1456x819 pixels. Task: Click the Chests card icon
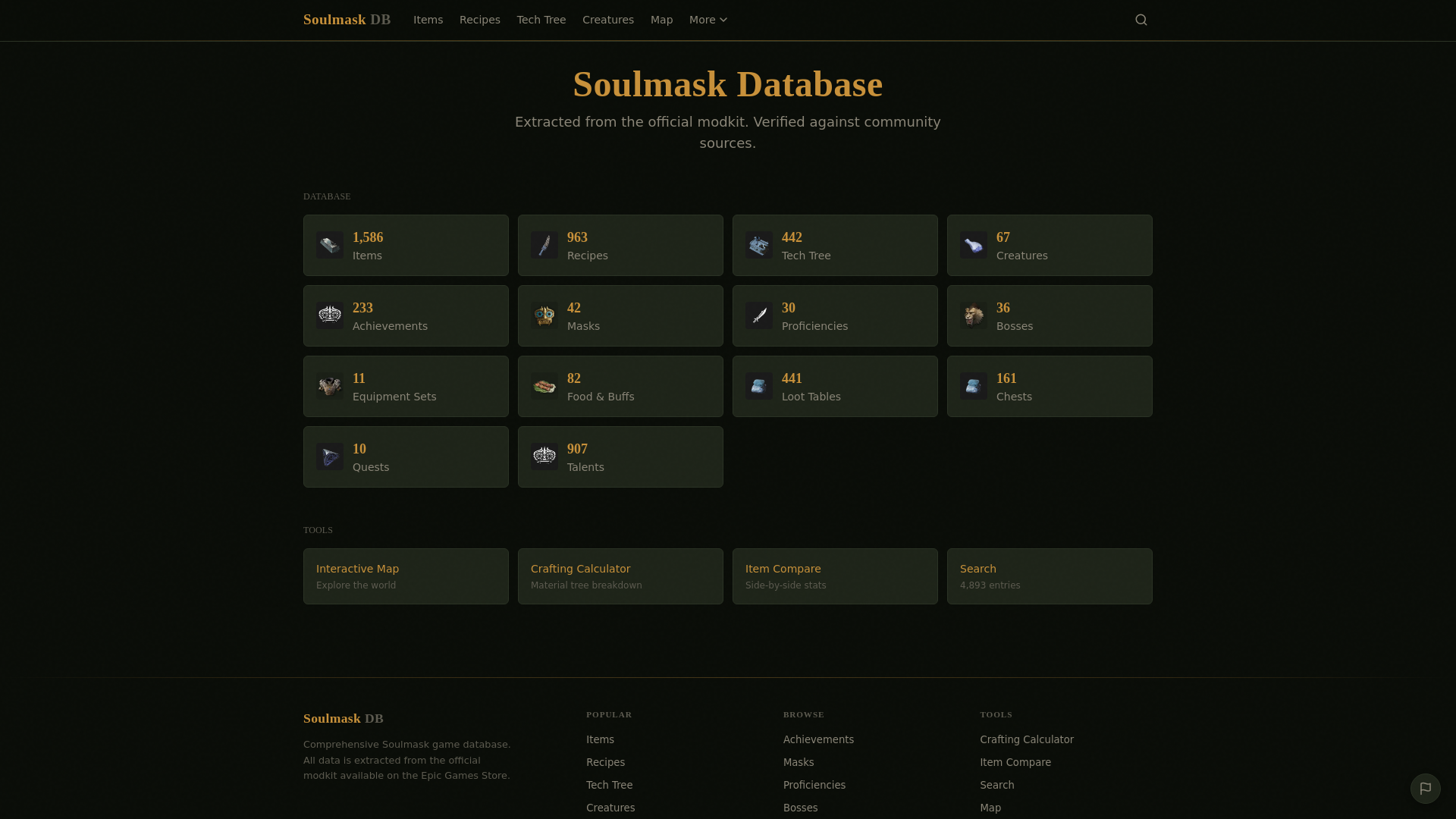tap(974, 386)
